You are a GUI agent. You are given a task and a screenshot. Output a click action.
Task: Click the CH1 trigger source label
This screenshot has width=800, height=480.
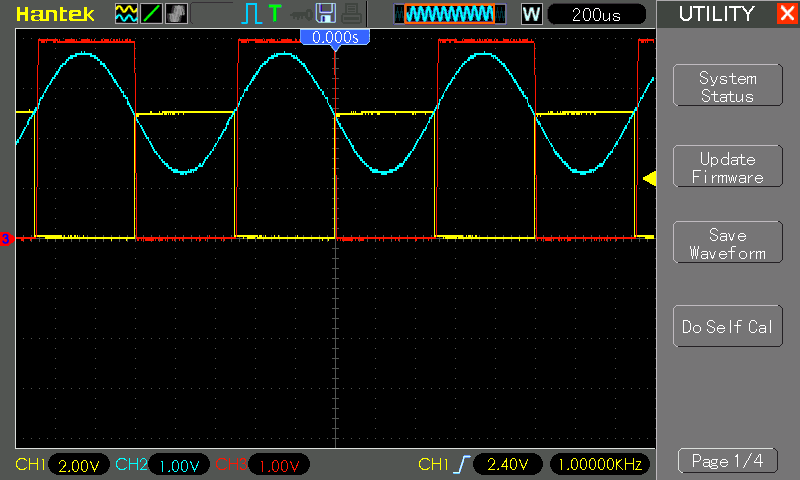pos(433,464)
